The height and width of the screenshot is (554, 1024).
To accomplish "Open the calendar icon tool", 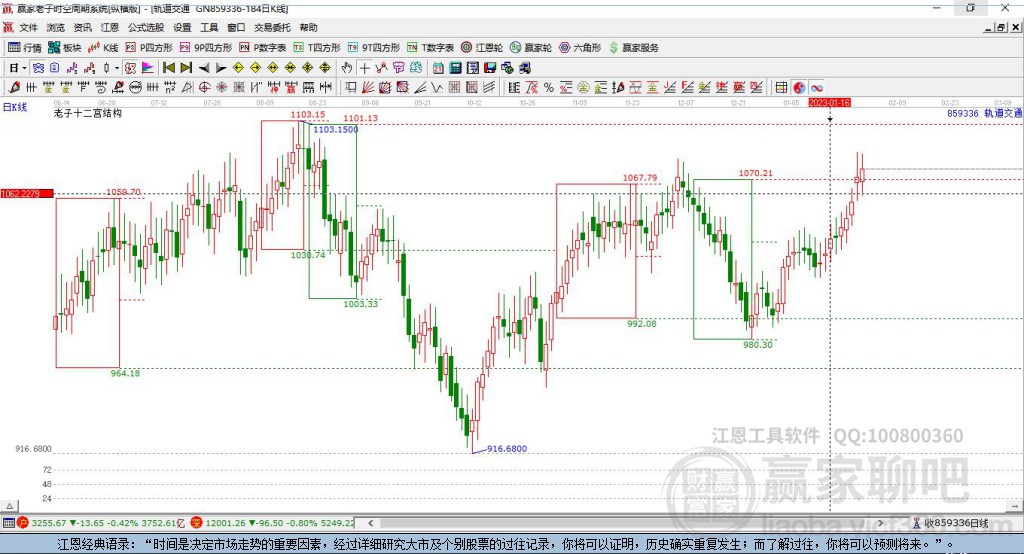I will (438, 68).
